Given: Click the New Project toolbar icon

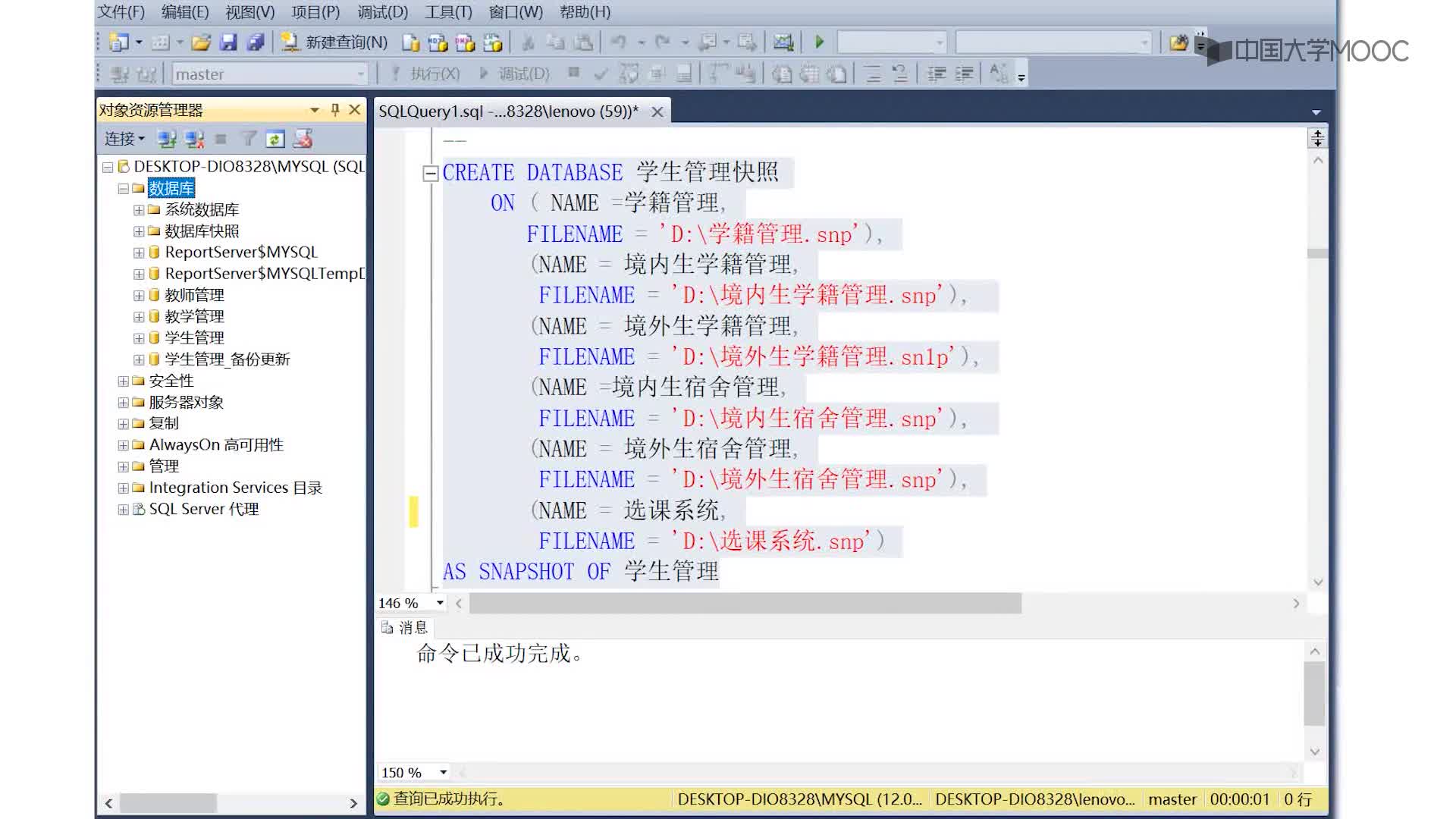Looking at the screenshot, I should [119, 42].
